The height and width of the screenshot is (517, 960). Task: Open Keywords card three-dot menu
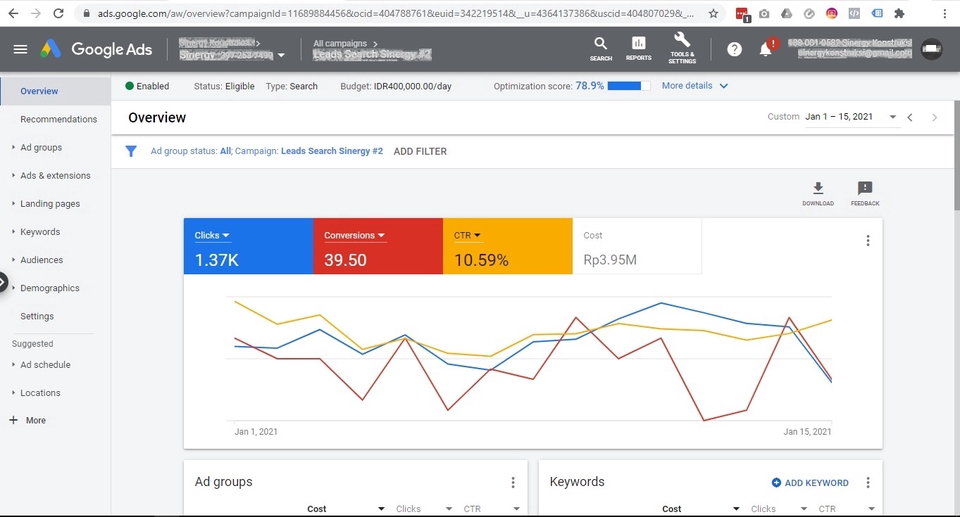868,483
